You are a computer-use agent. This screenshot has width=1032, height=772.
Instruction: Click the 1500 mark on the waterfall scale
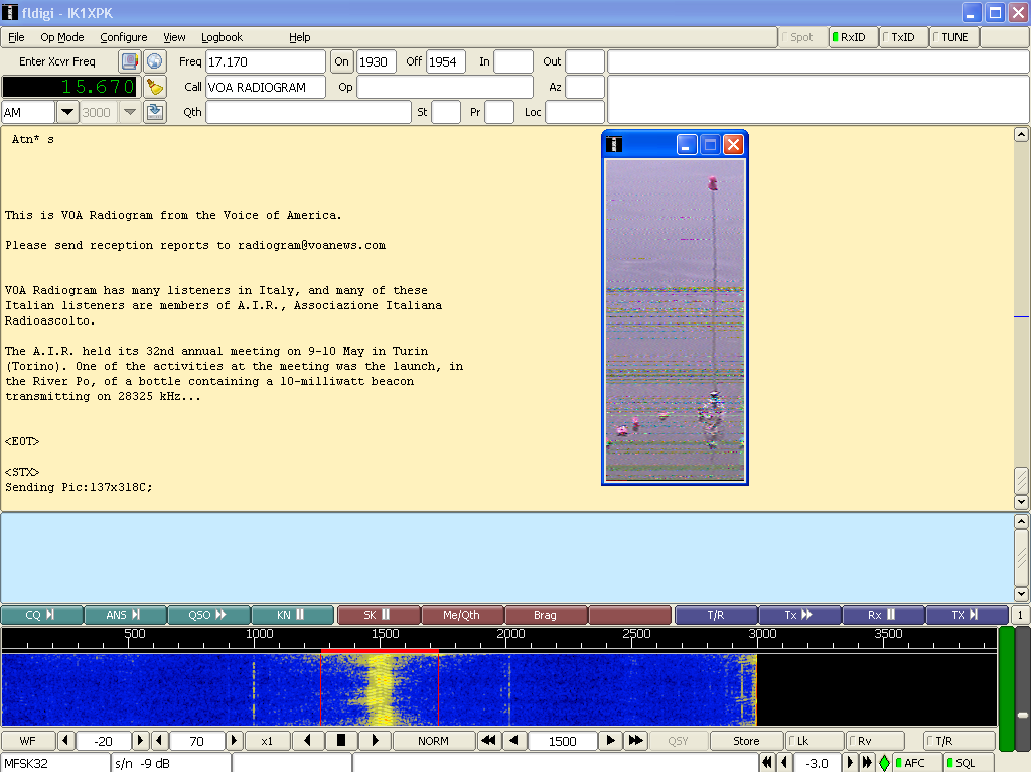386,634
